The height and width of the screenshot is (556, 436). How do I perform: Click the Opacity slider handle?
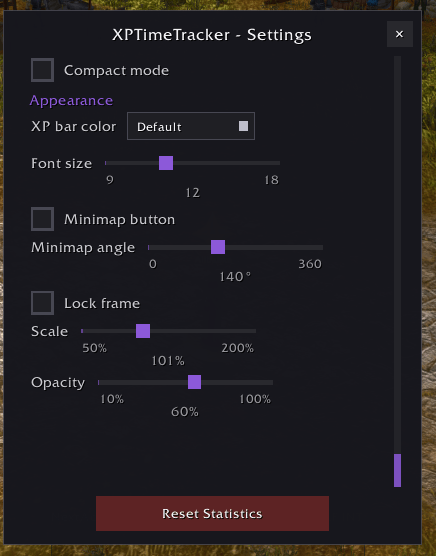coord(194,382)
